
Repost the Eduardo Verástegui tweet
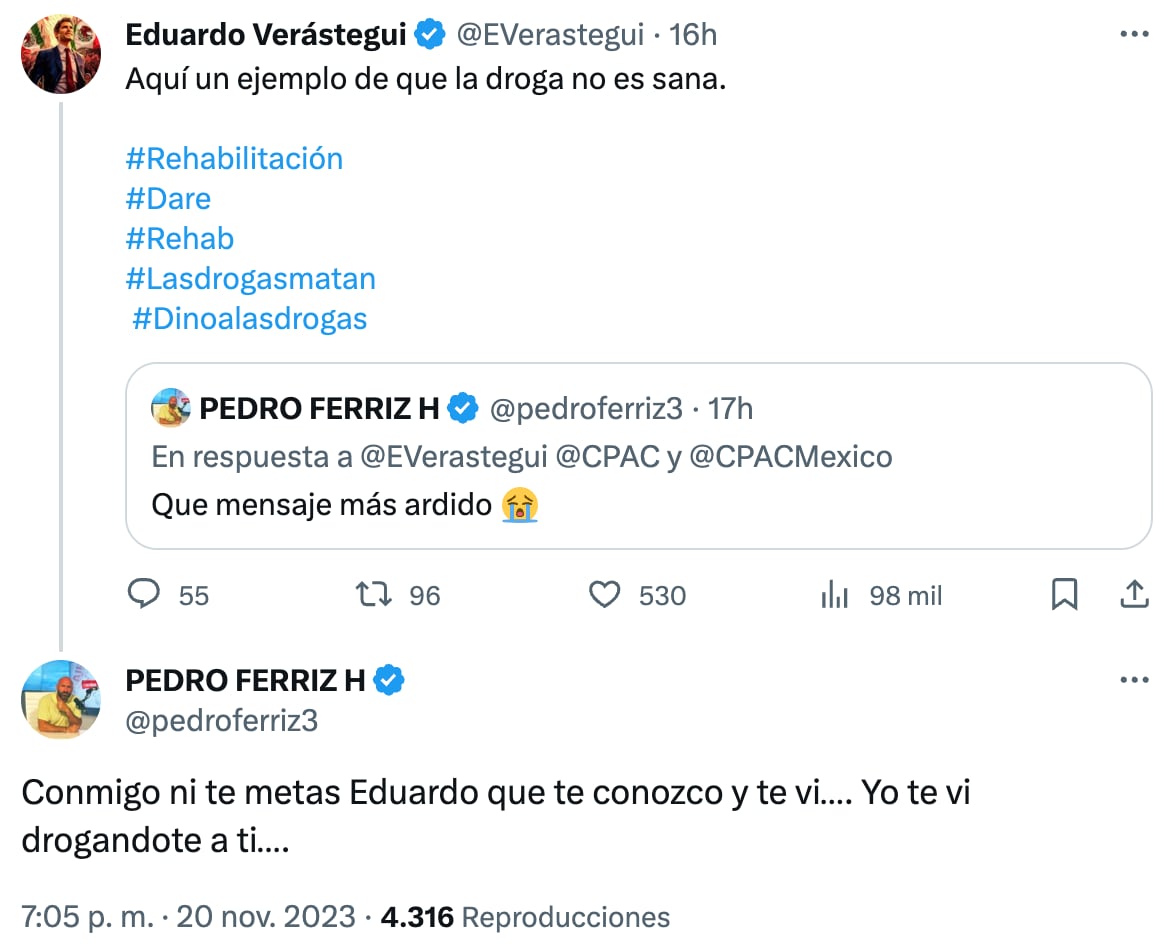[372, 595]
